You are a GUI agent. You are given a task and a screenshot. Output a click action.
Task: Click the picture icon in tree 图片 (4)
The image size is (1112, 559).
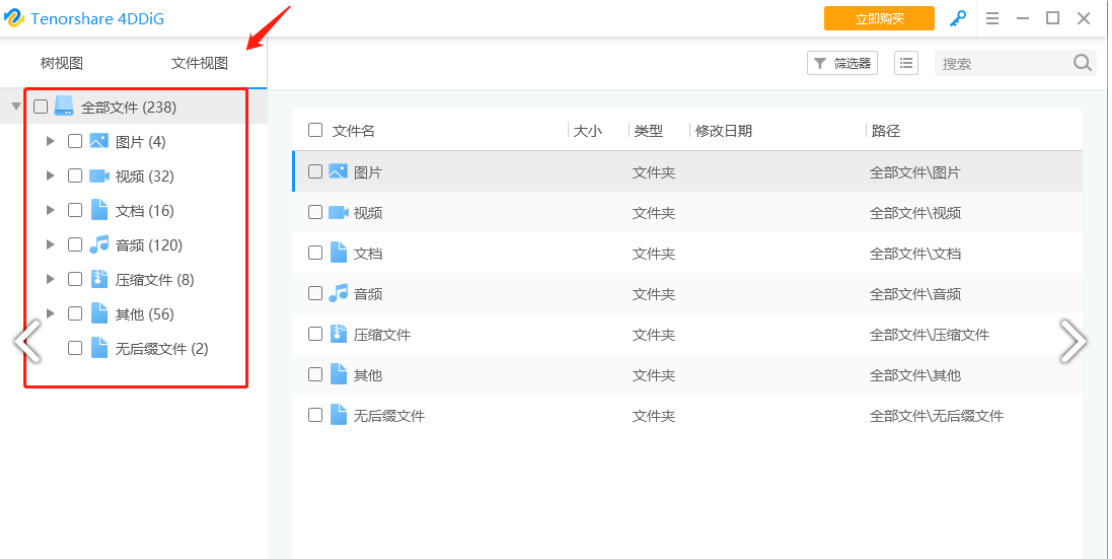coord(99,140)
